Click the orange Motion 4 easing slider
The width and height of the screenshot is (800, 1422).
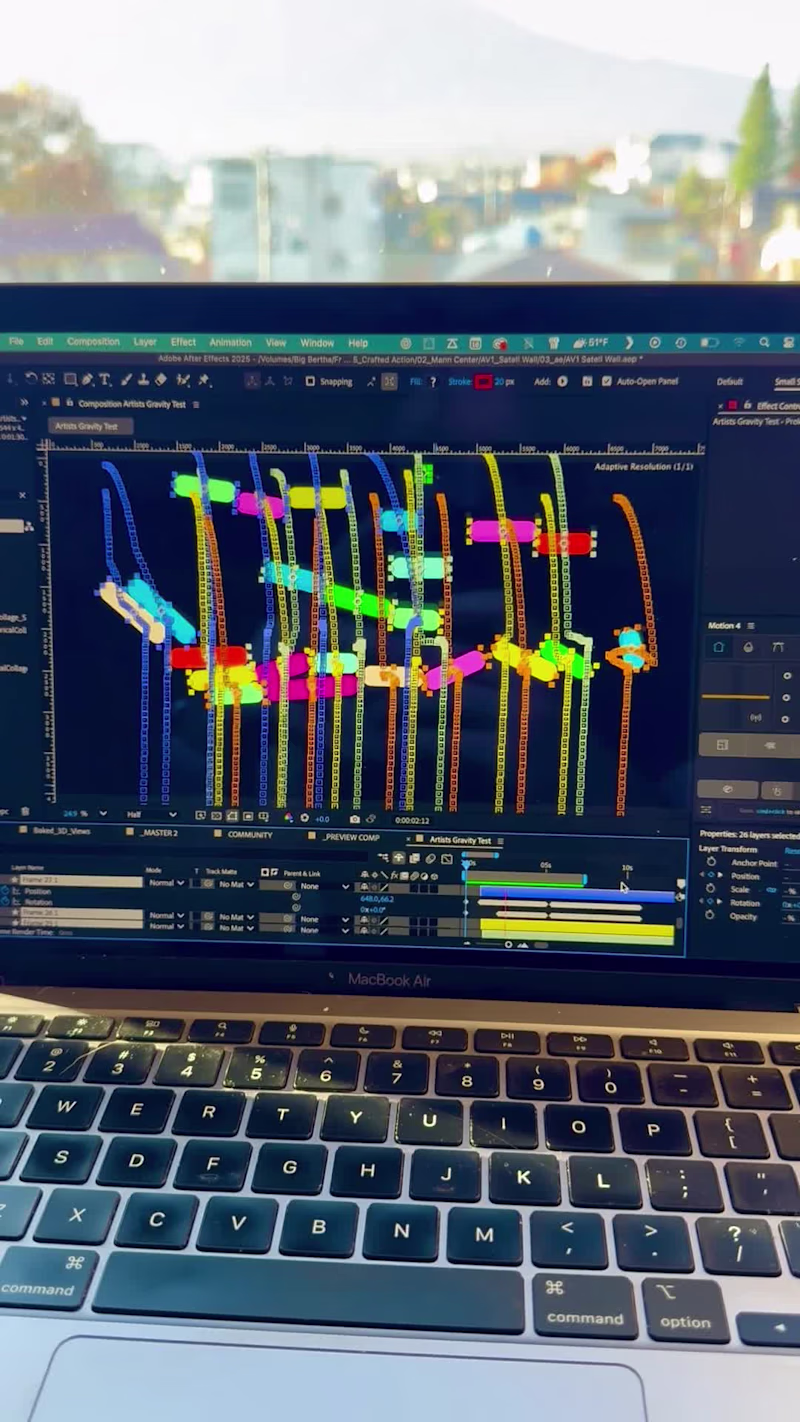(x=735, y=697)
